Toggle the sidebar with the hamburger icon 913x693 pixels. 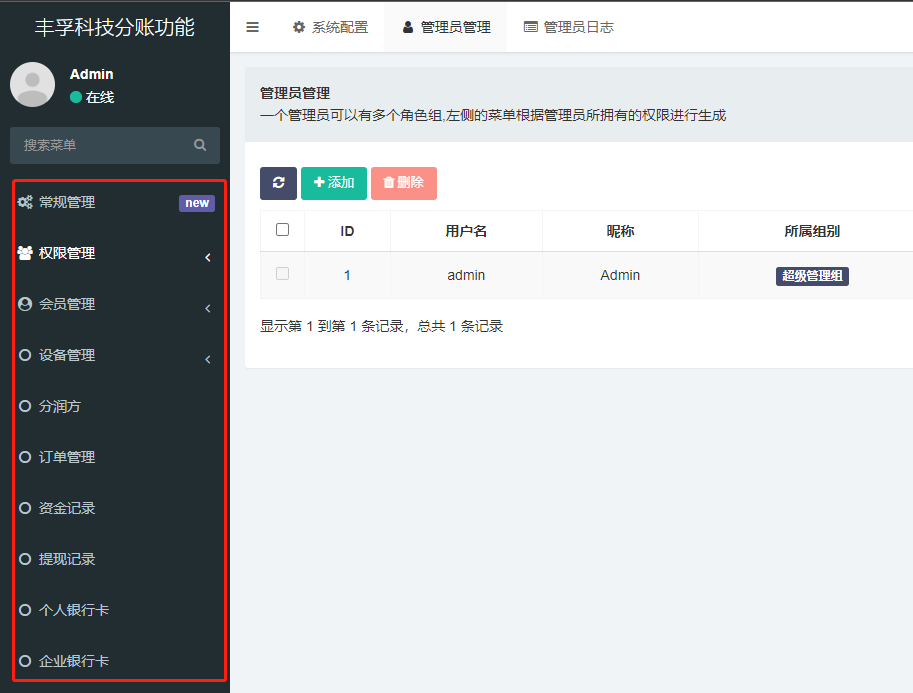pos(252,27)
